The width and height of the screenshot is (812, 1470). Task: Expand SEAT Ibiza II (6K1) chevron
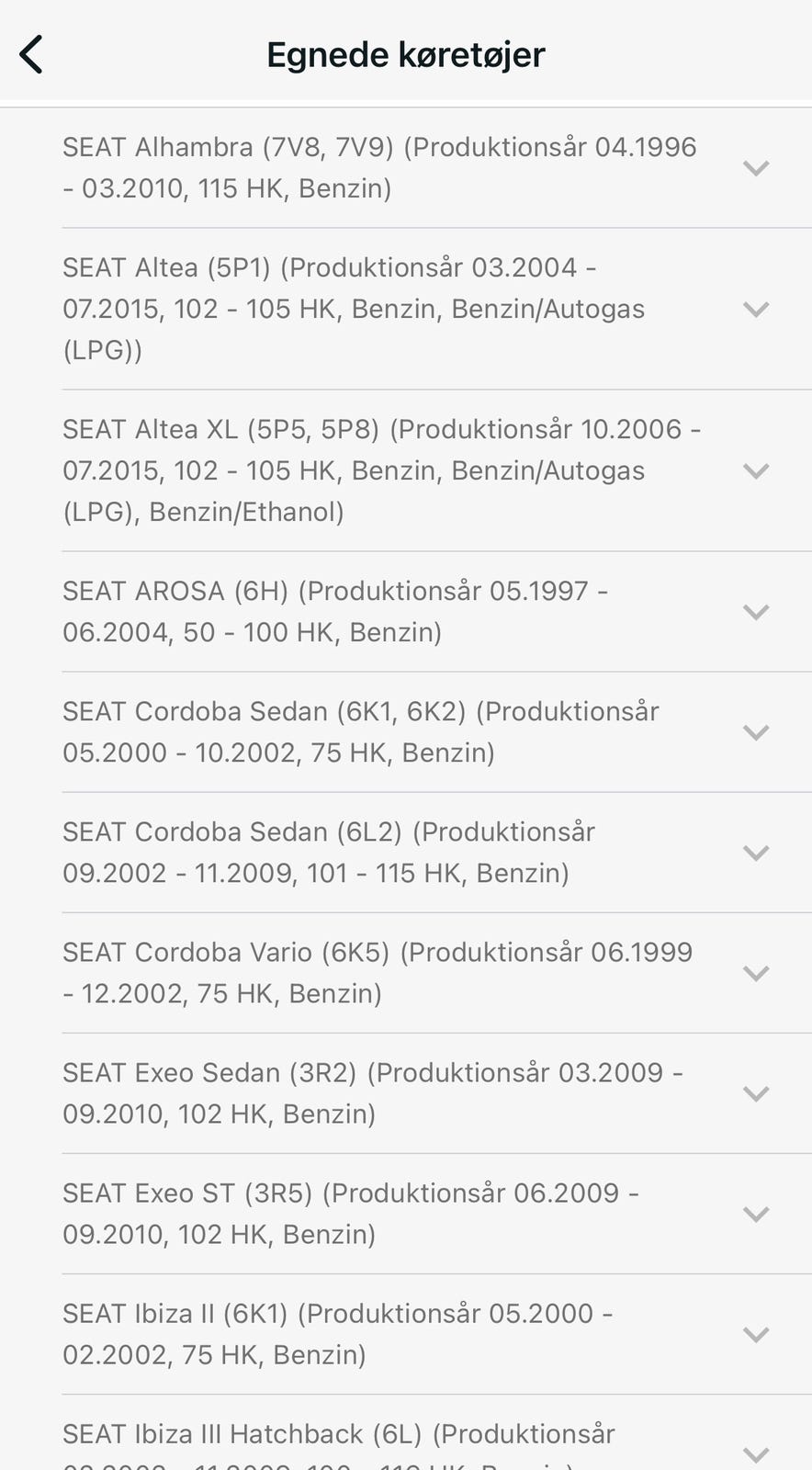(x=755, y=1334)
